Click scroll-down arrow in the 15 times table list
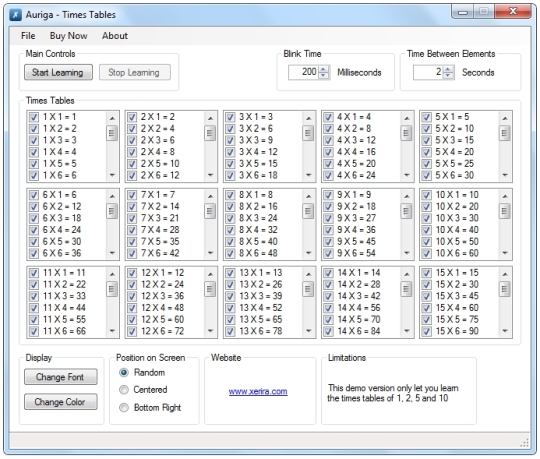 pyautogui.click(x=505, y=331)
